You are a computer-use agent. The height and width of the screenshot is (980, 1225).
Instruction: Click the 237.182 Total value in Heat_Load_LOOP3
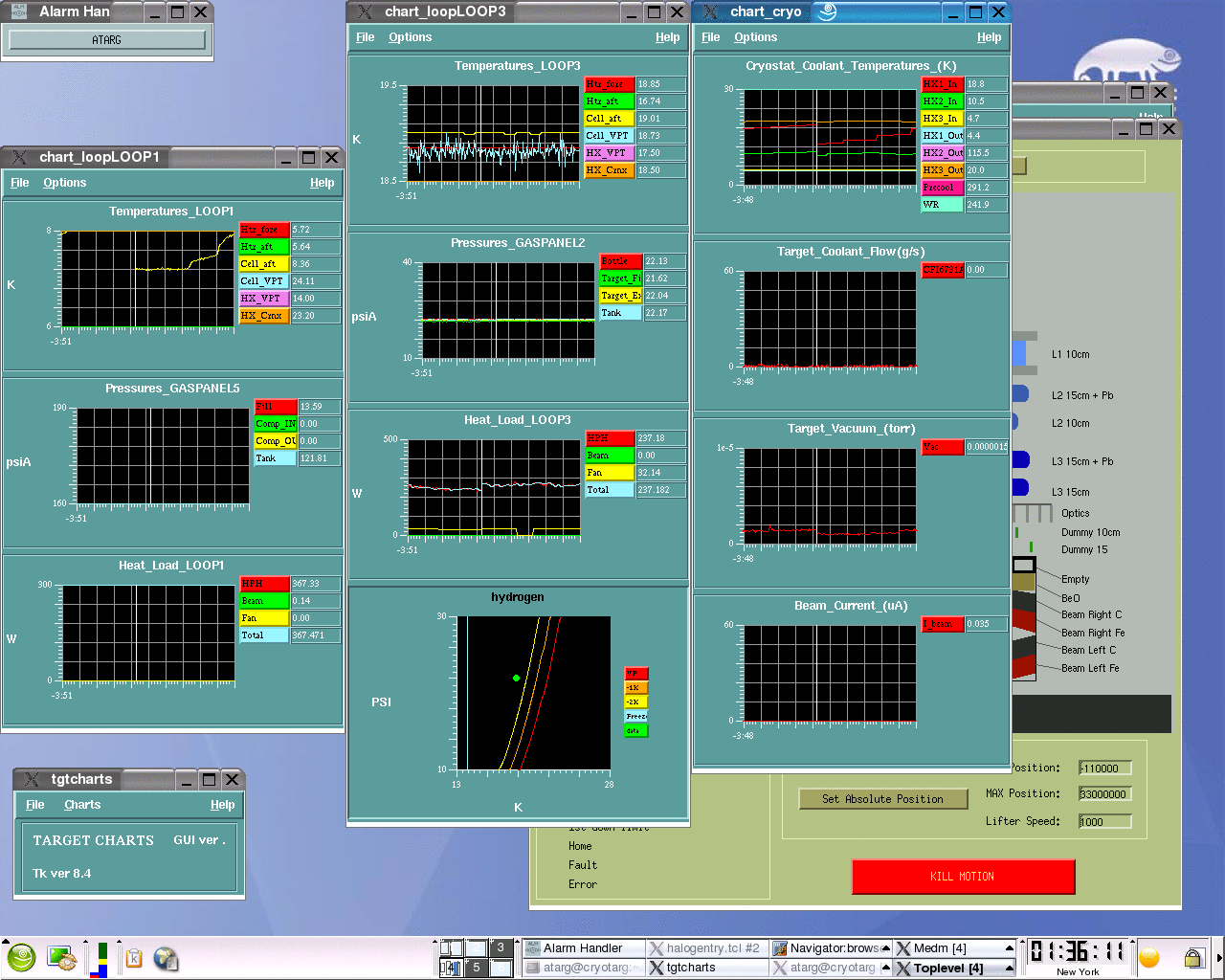point(660,490)
